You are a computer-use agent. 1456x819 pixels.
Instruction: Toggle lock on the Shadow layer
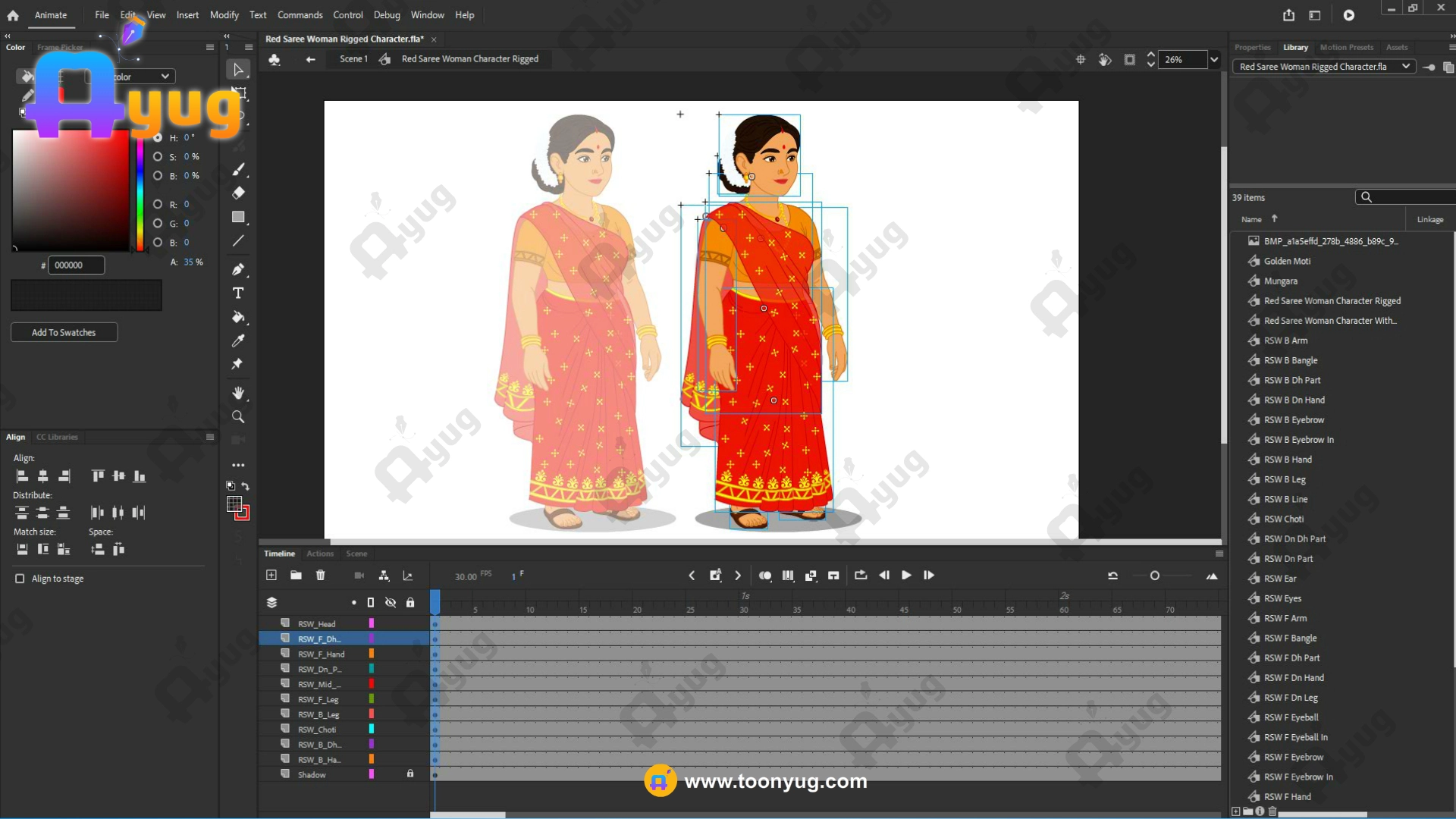point(410,774)
